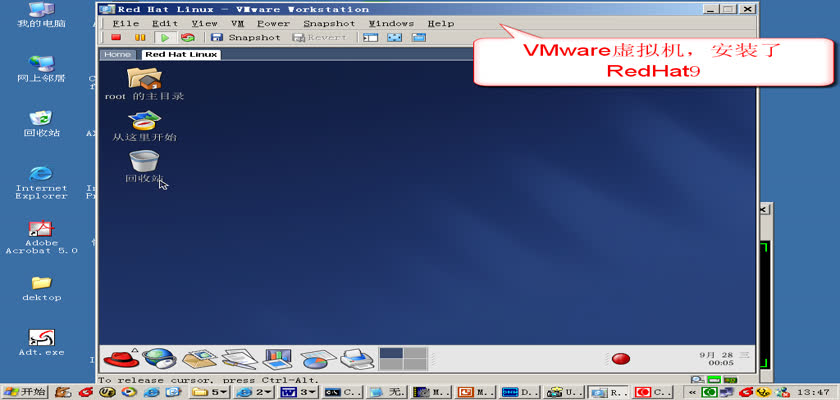Toggle full screen view toolbar icon
The width and height of the screenshot is (840, 400).
click(394, 38)
